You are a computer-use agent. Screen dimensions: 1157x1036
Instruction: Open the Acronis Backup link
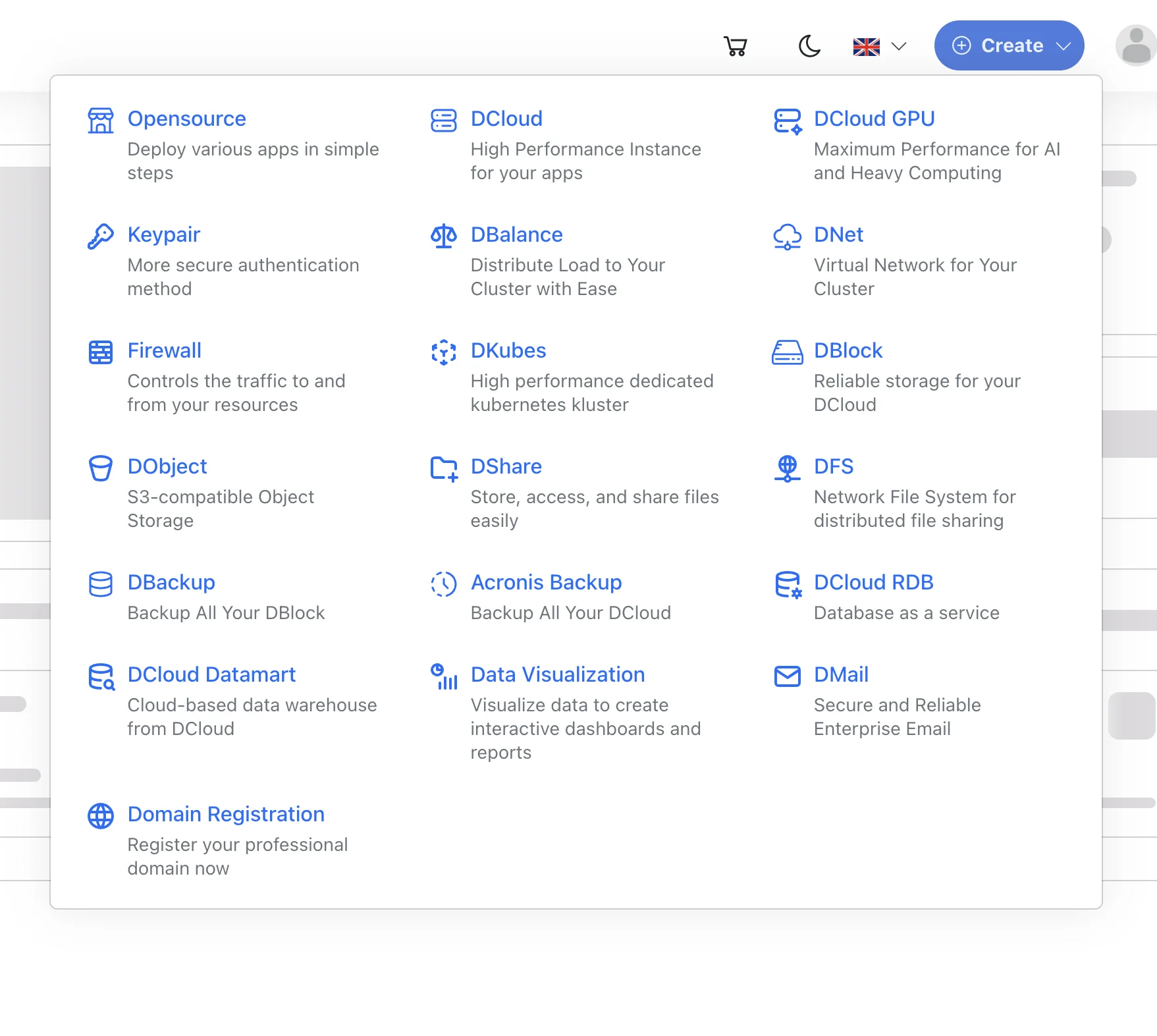(546, 582)
